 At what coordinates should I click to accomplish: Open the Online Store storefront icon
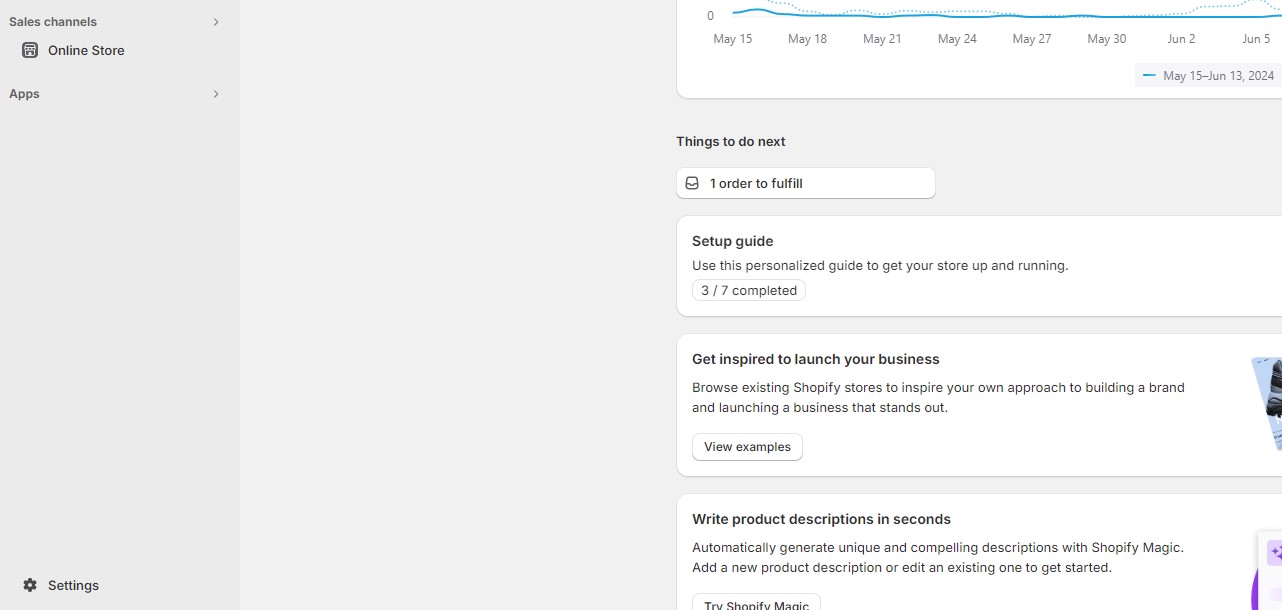pos(30,50)
